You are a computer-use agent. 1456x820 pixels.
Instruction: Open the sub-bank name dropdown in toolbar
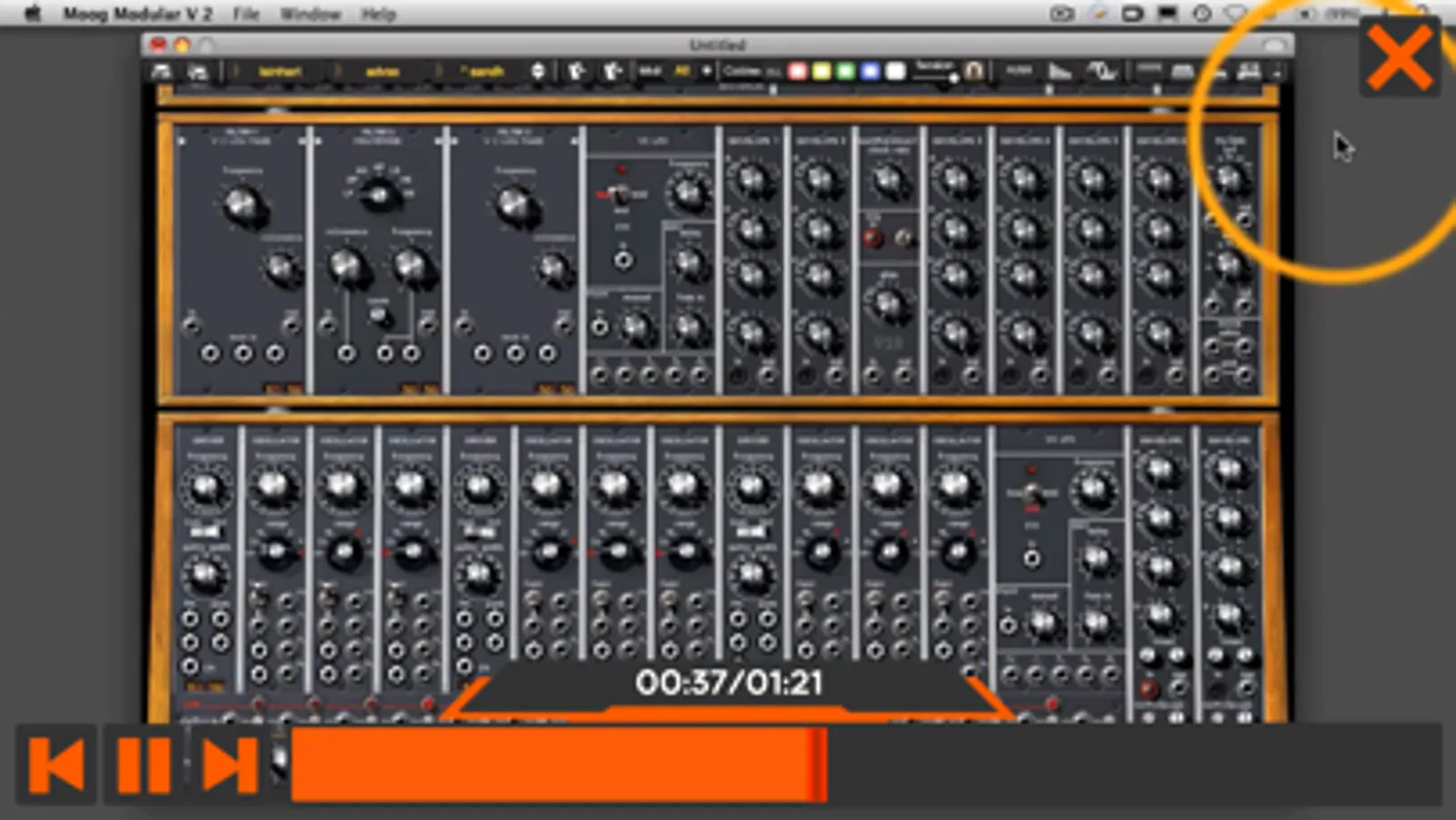pyautogui.click(x=382, y=71)
